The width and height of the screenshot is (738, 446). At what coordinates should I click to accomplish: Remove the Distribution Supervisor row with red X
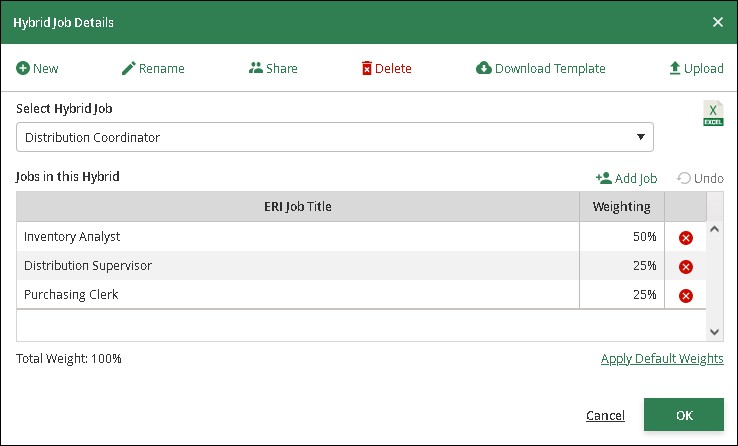tap(685, 267)
